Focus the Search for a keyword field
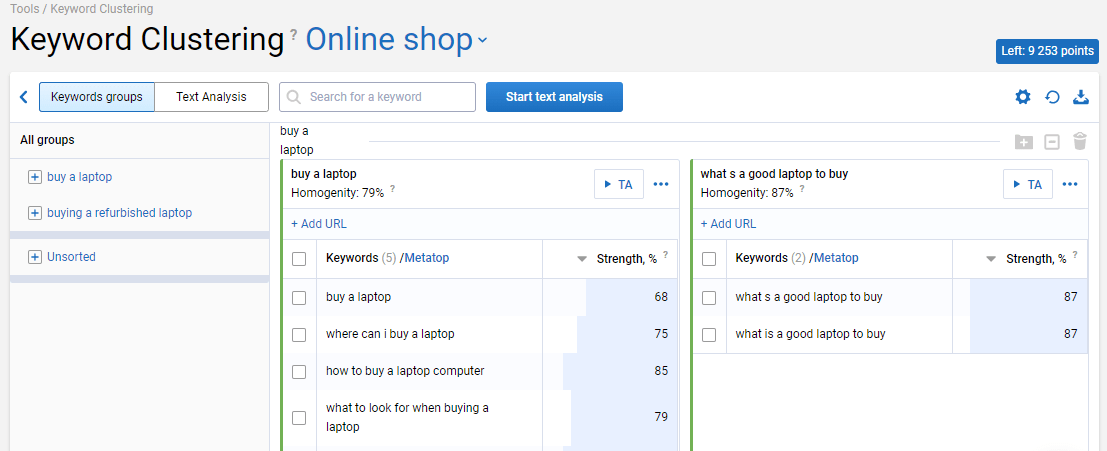Image resolution: width=1107 pixels, height=451 pixels. (x=377, y=97)
